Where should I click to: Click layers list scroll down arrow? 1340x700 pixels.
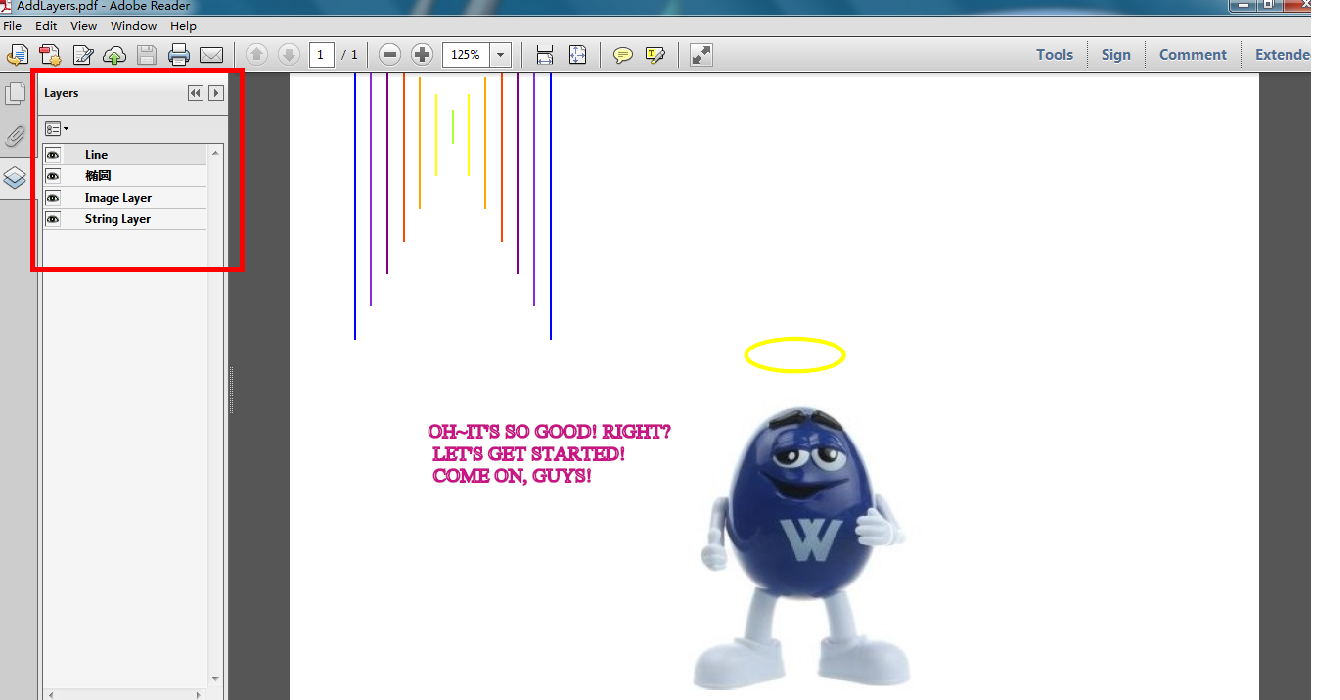pyautogui.click(x=215, y=679)
